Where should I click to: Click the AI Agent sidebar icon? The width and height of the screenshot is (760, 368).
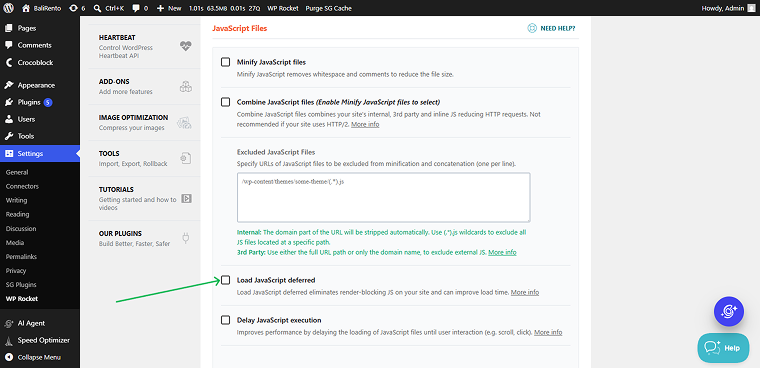[9, 323]
